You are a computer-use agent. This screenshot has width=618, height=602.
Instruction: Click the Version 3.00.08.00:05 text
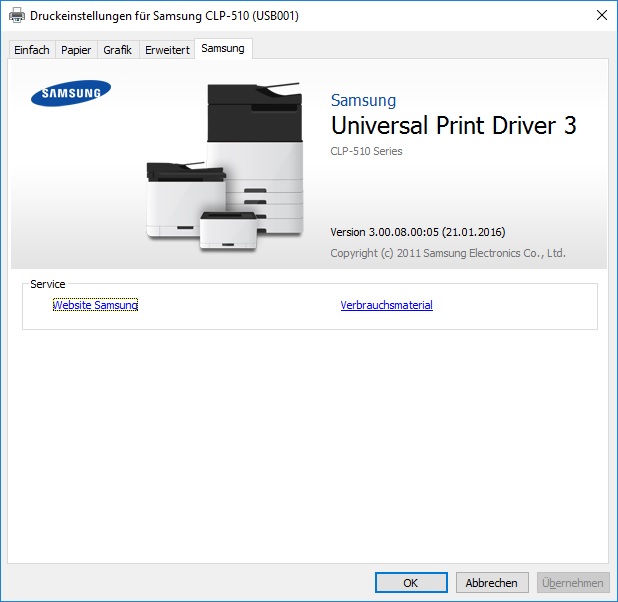(418, 232)
